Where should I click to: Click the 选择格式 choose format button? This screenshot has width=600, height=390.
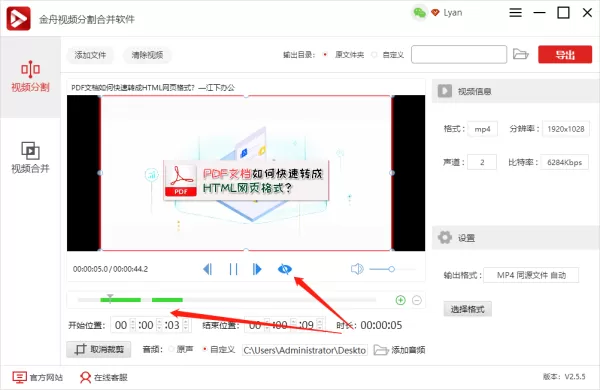pos(468,309)
